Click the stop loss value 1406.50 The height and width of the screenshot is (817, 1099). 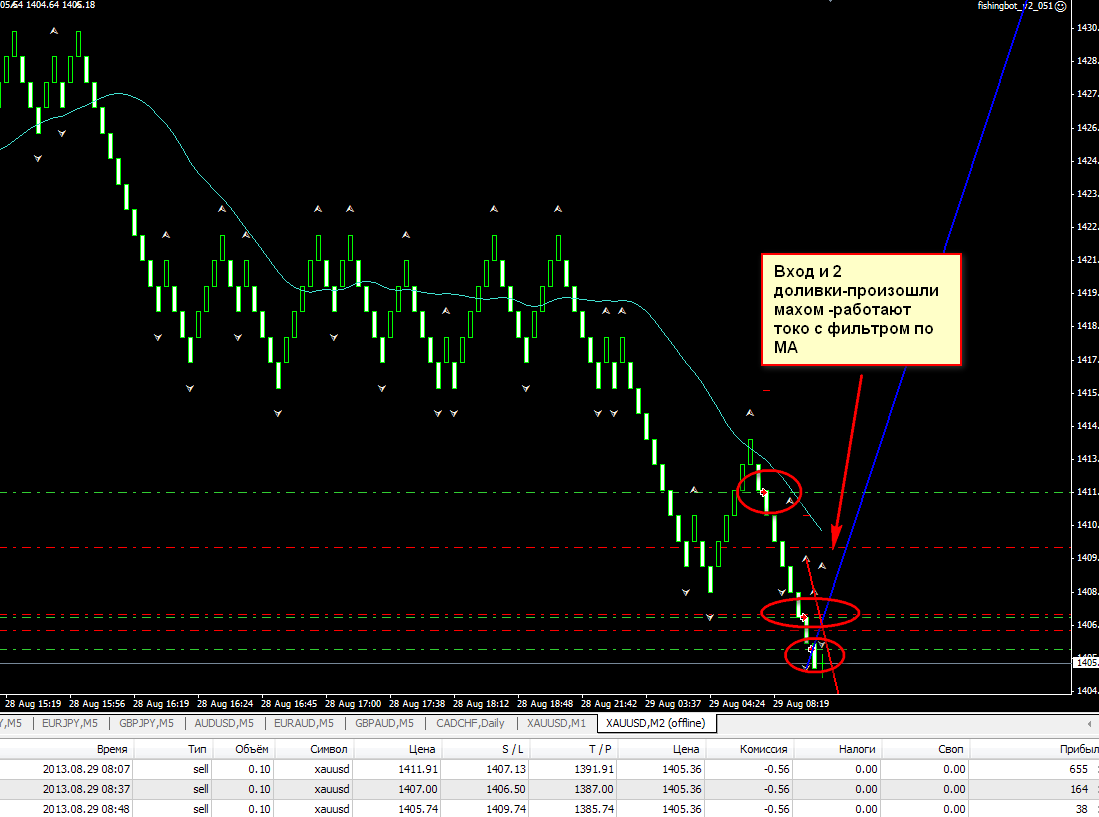click(505, 789)
